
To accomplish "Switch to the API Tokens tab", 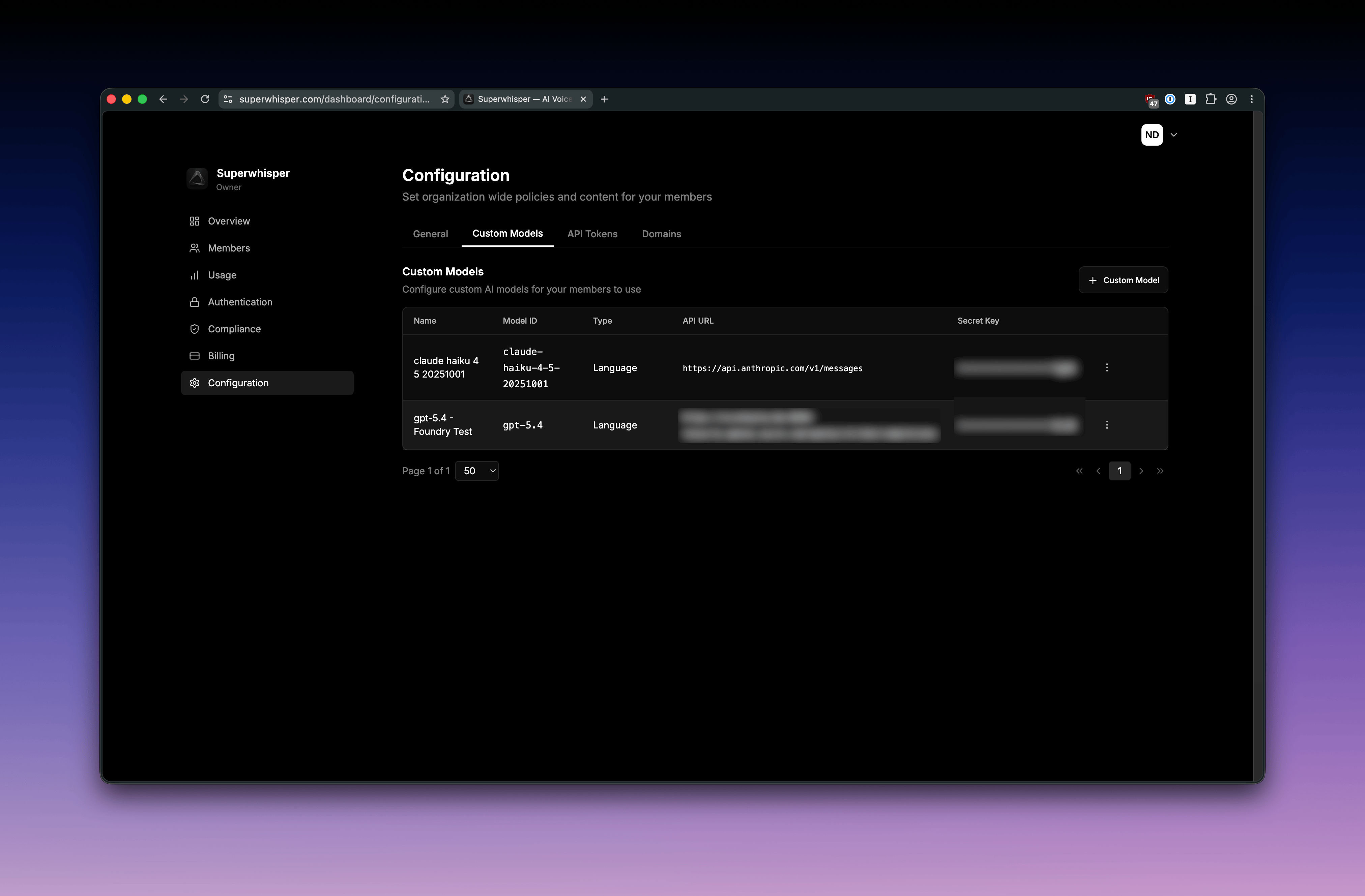I will click(x=592, y=234).
